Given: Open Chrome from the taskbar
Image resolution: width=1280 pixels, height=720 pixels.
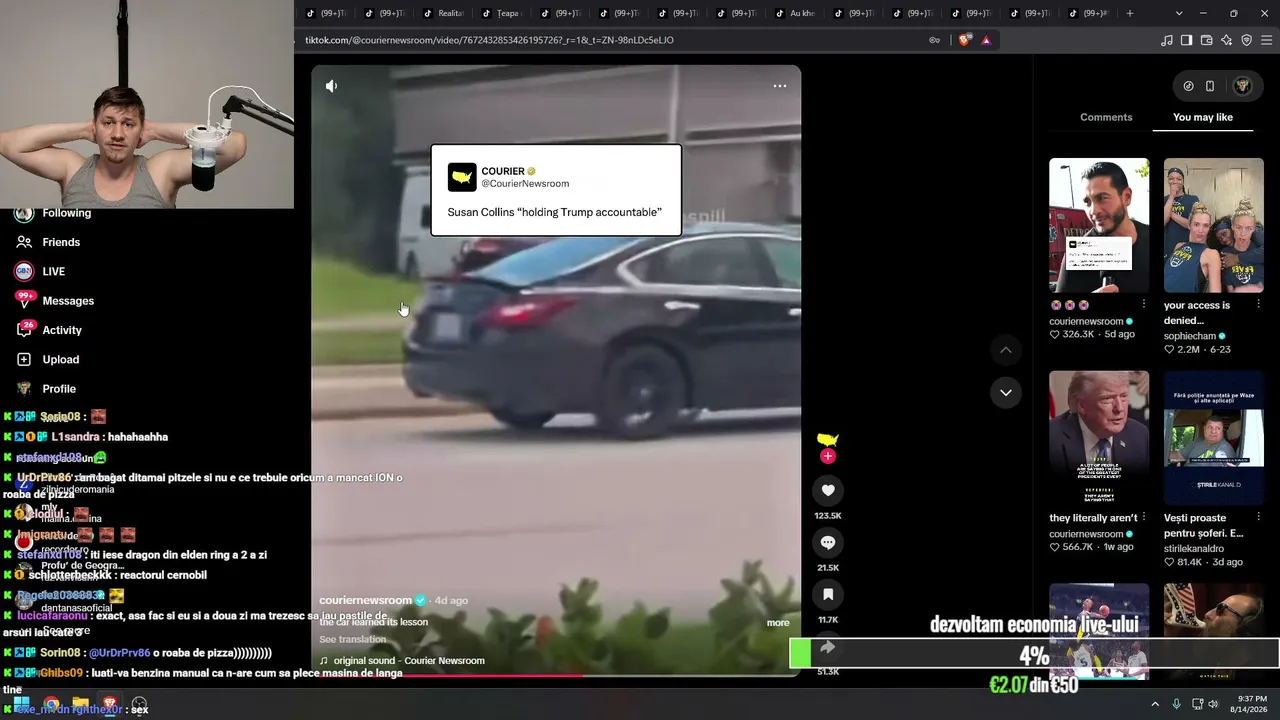Looking at the screenshot, I should tap(51, 704).
